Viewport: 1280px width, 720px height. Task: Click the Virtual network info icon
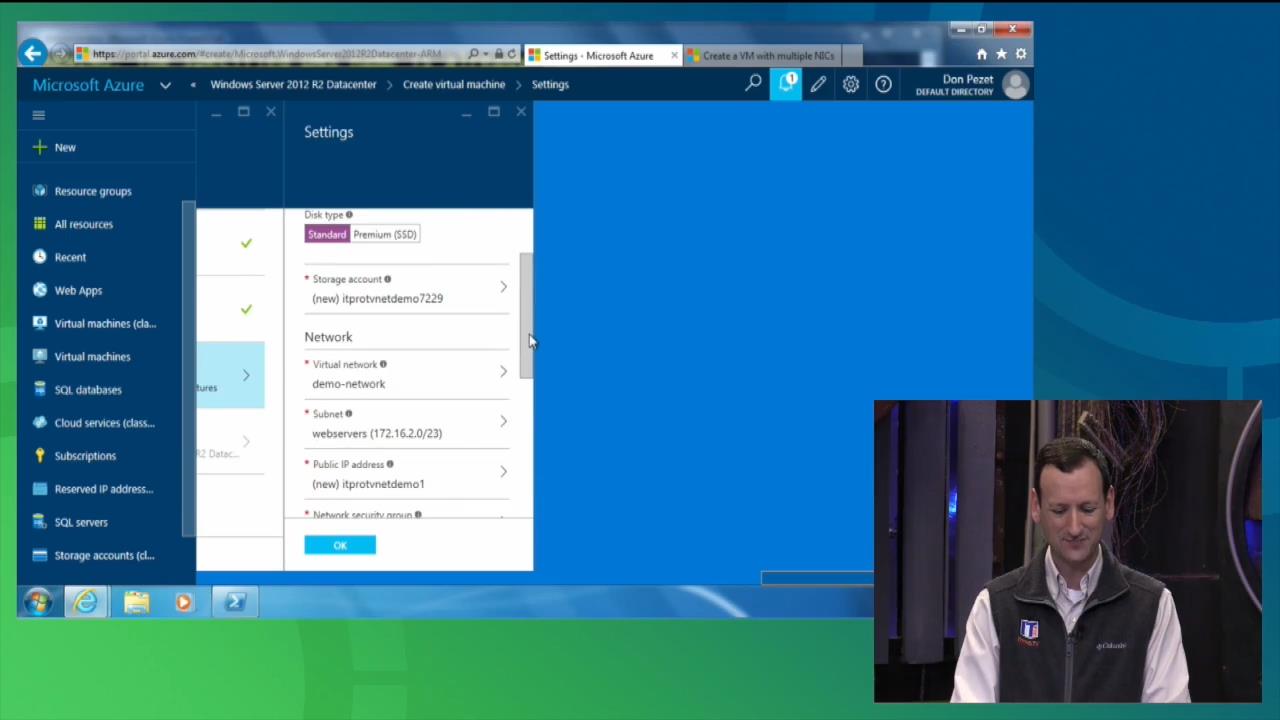click(x=383, y=364)
